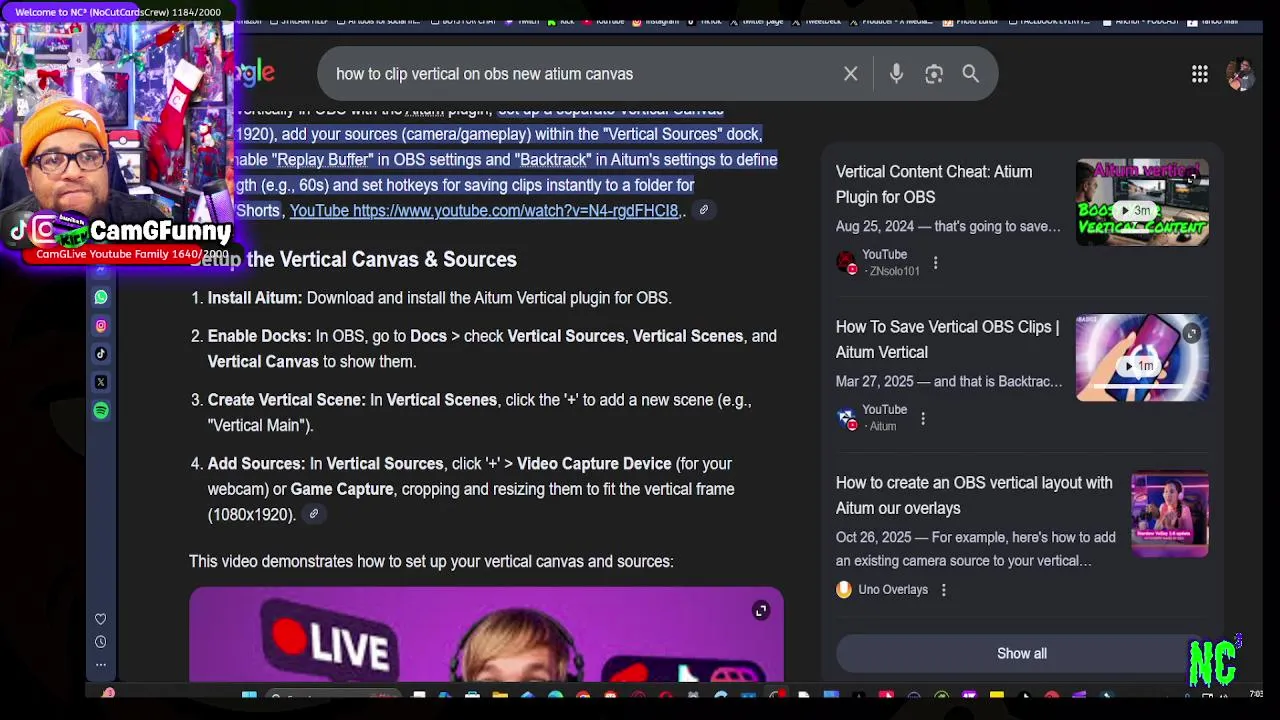Click the 'Video Capture Device' bold text
Screen dimensions: 1280x720
594,464
